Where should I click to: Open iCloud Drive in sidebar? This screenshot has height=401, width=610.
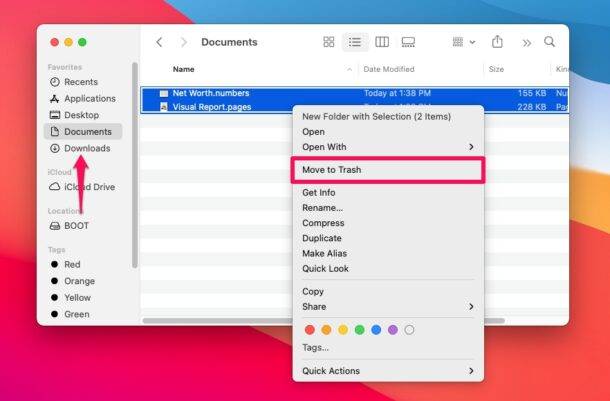tap(88, 187)
